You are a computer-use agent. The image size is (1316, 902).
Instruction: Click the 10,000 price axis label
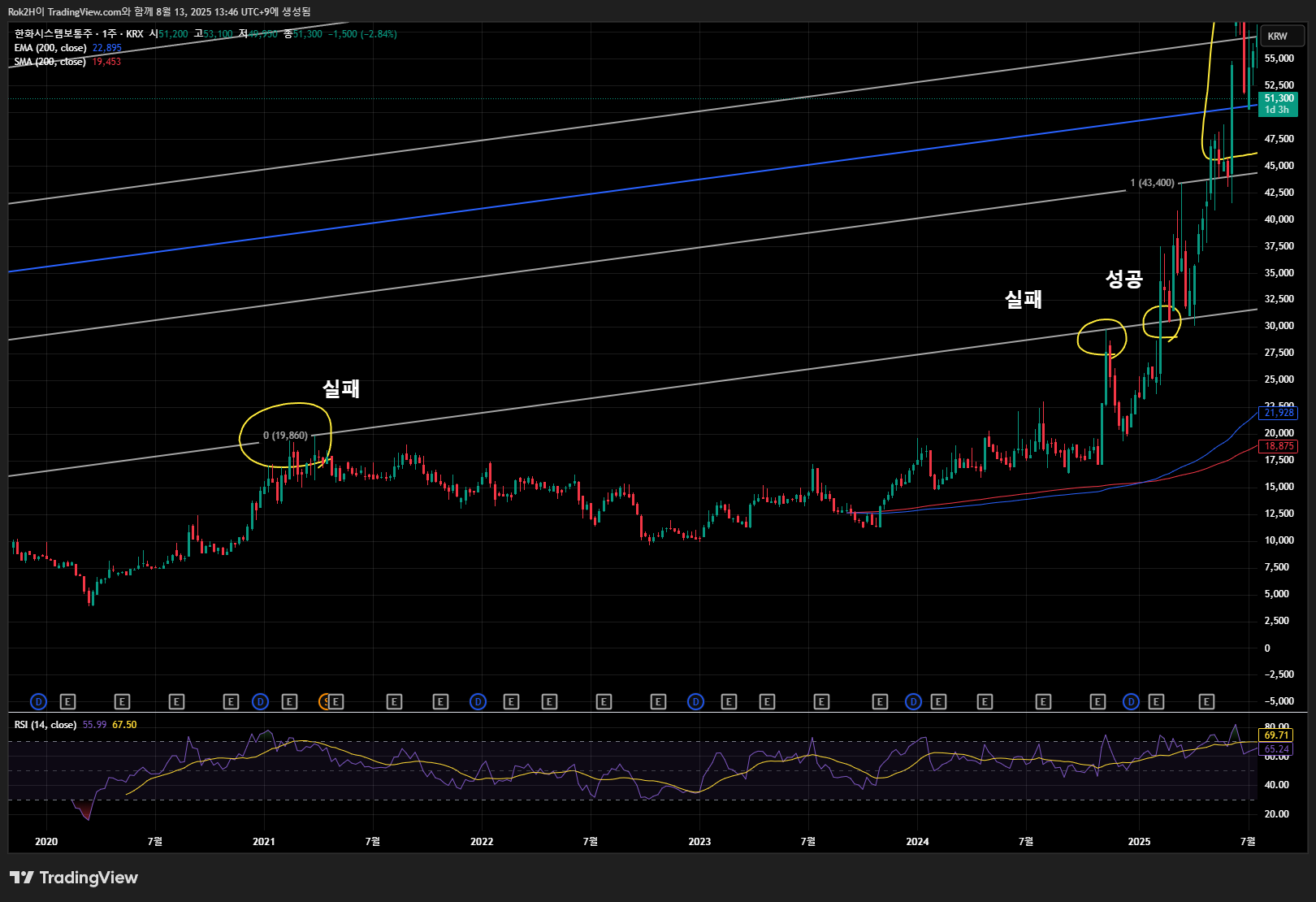click(1279, 540)
